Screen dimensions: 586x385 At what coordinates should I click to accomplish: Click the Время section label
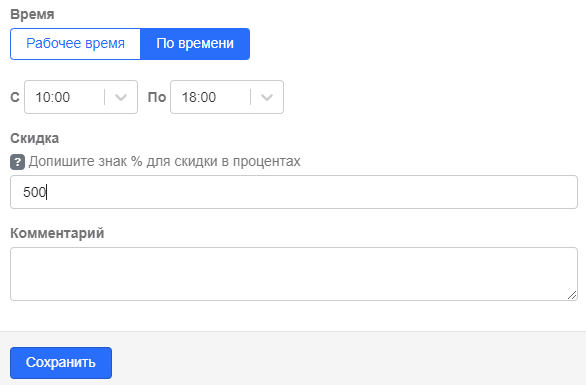(32, 14)
